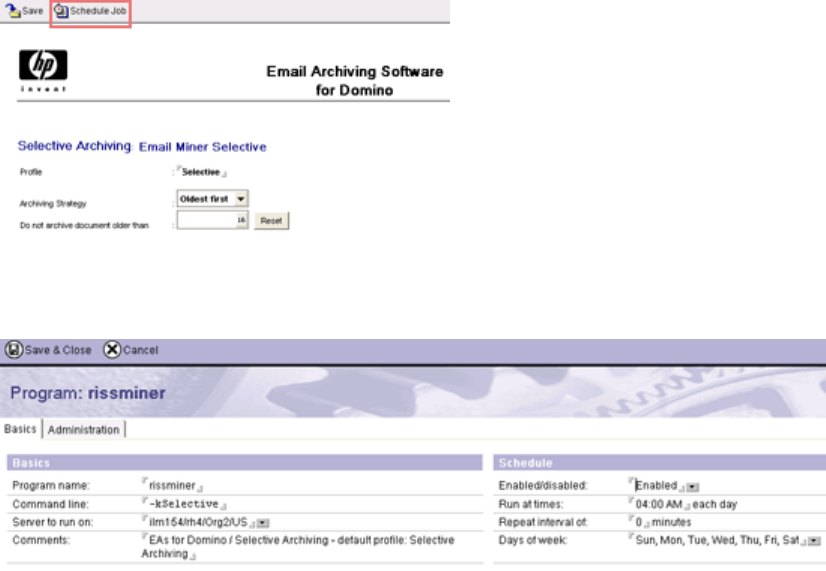Open the Archiving Strategy dropdown
The height and width of the screenshot is (571, 826).
(241, 199)
